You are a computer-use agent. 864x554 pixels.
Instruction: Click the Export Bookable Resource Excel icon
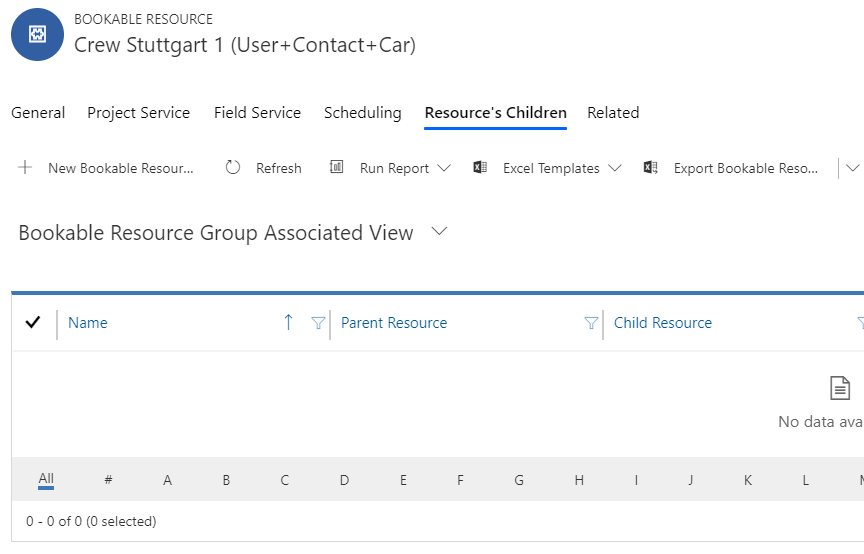(x=651, y=167)
